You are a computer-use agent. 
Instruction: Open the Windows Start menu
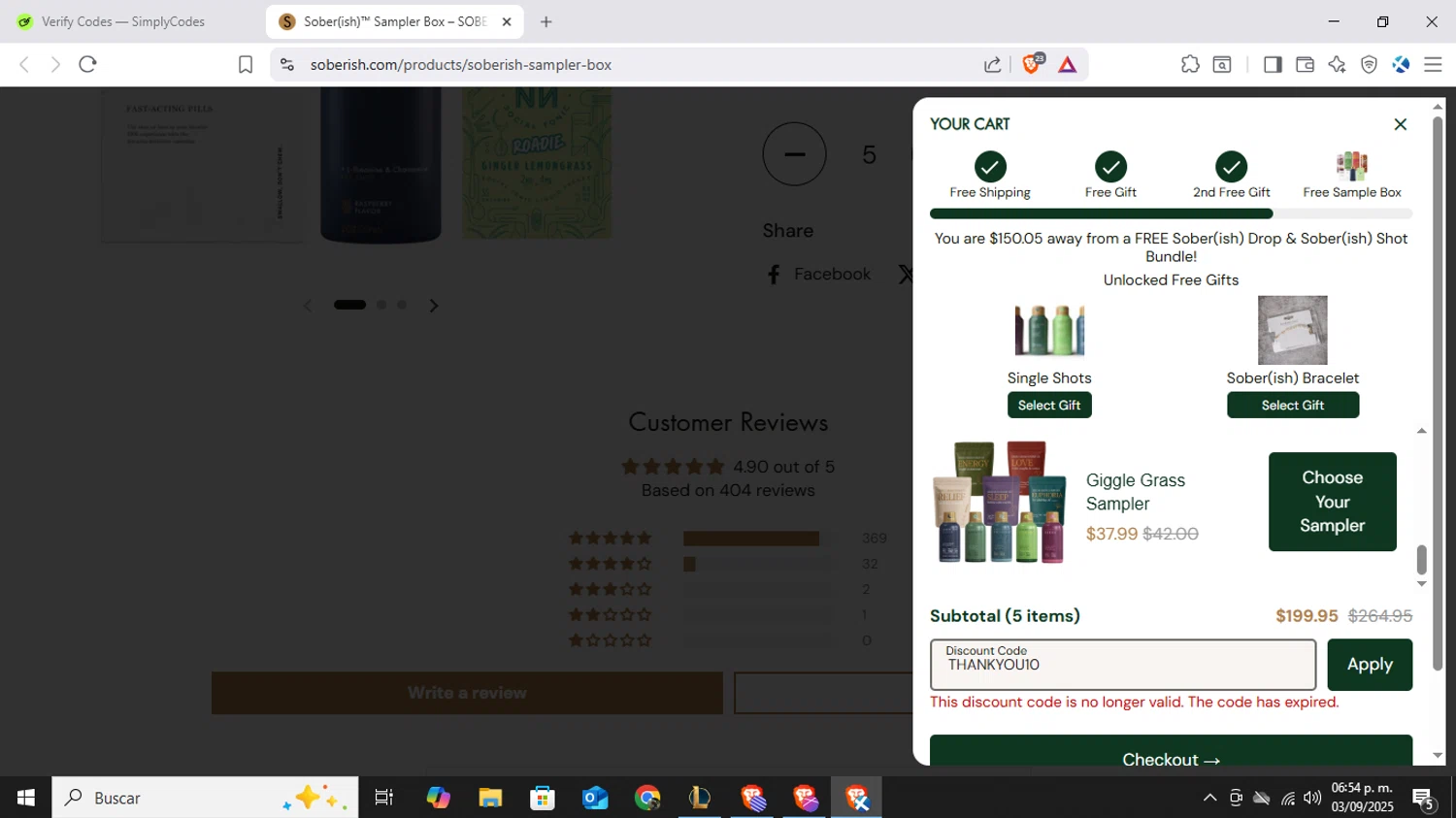(x=26, y=798)
